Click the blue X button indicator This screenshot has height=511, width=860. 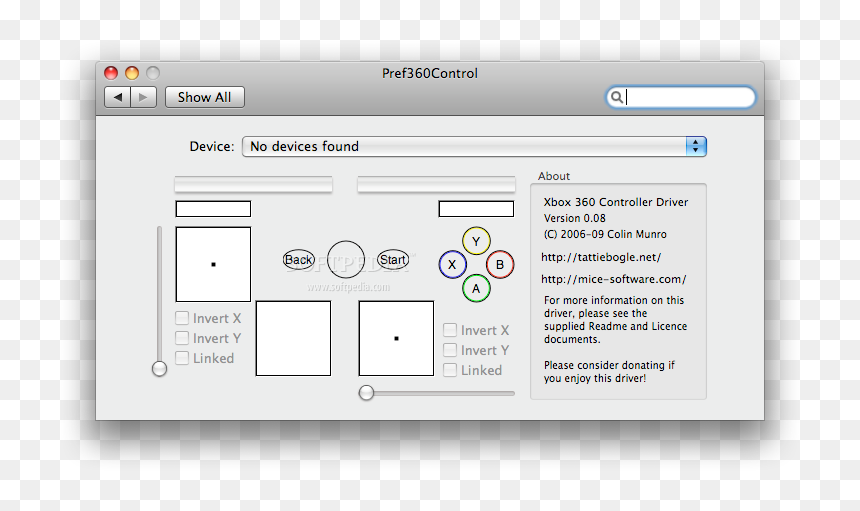click(x=452, y=264)
